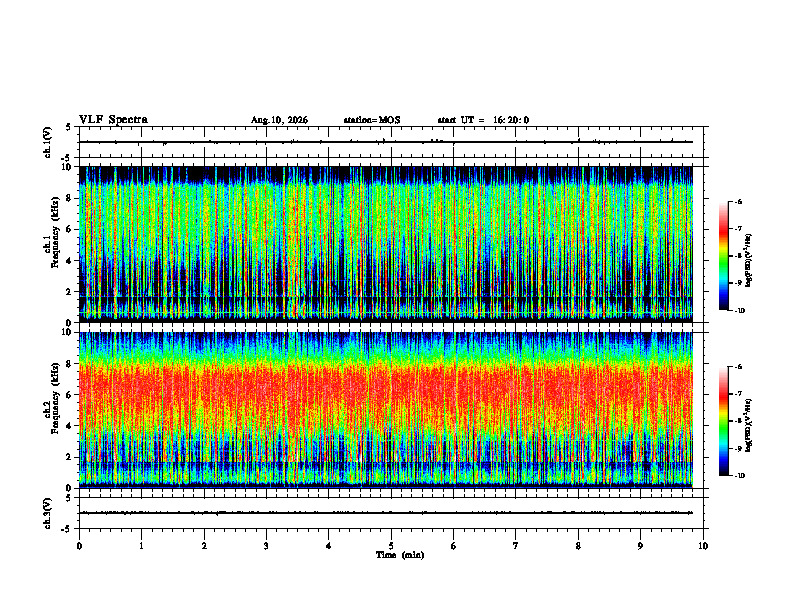792x612 pixels.
Task: Click the ch.1 Frequency (kHz) axis label
Action: pos(54,245)
